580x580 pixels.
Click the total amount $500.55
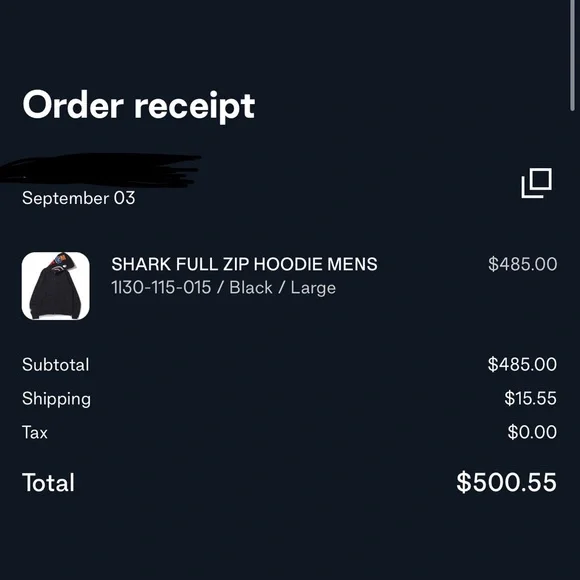506,482
